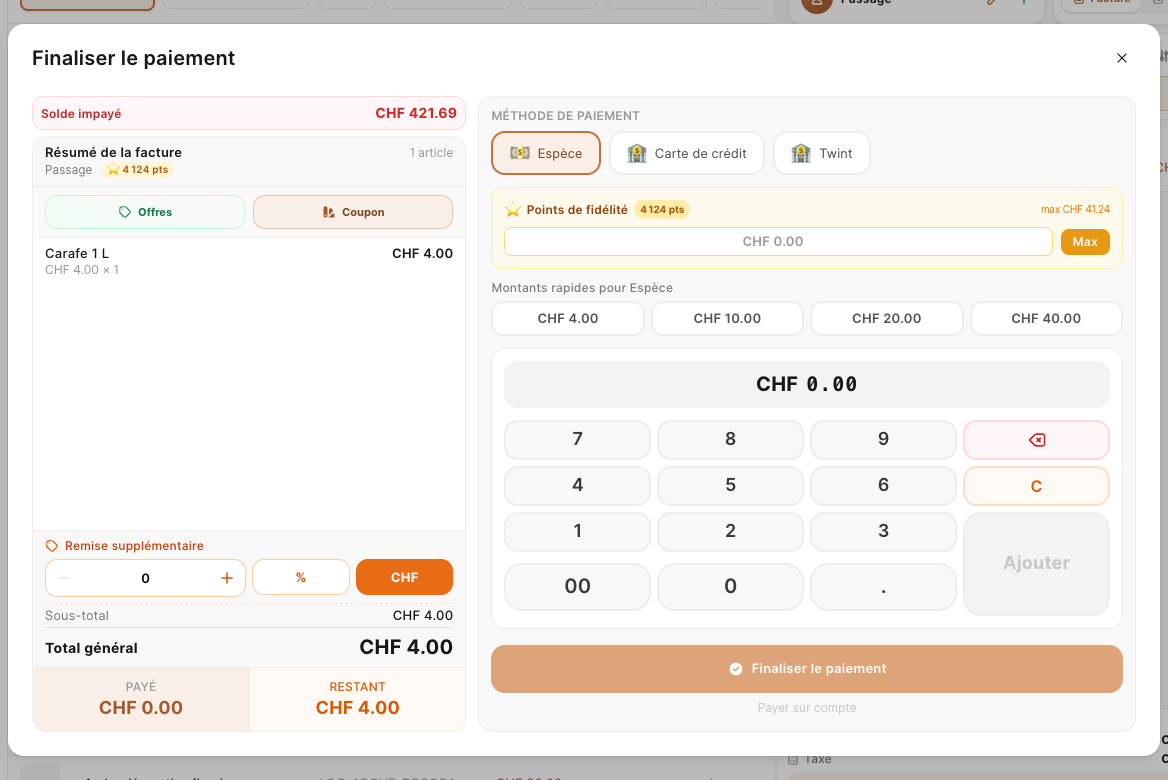The image size is (1168, 780).
Task: Close the Finaliser le paiement dialog
Action: pos(1121,58)
